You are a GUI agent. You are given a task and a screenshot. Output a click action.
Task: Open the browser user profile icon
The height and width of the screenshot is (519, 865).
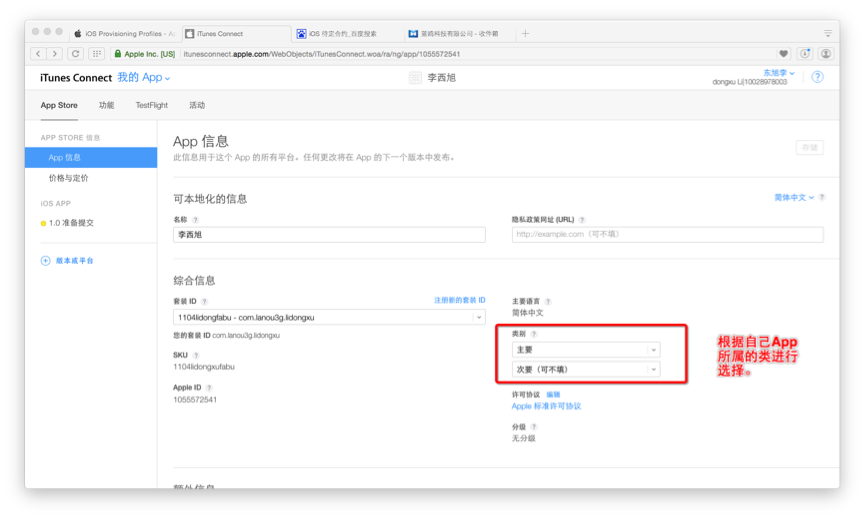coord(826,53)
